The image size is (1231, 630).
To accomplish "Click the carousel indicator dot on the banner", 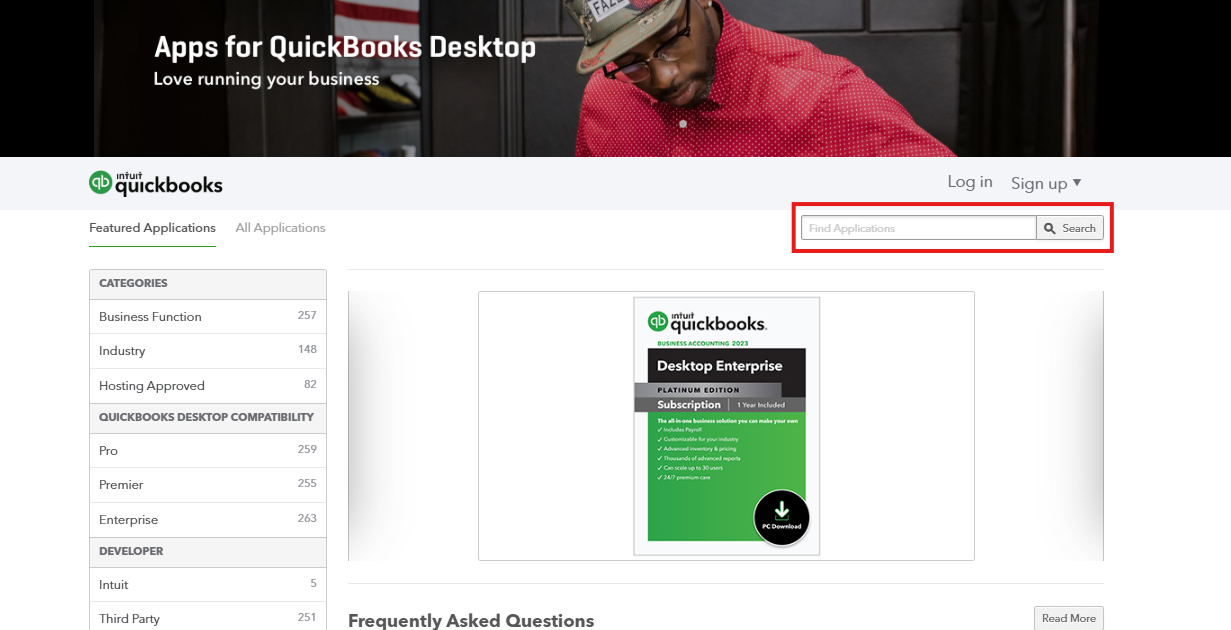I will (683, 124).
